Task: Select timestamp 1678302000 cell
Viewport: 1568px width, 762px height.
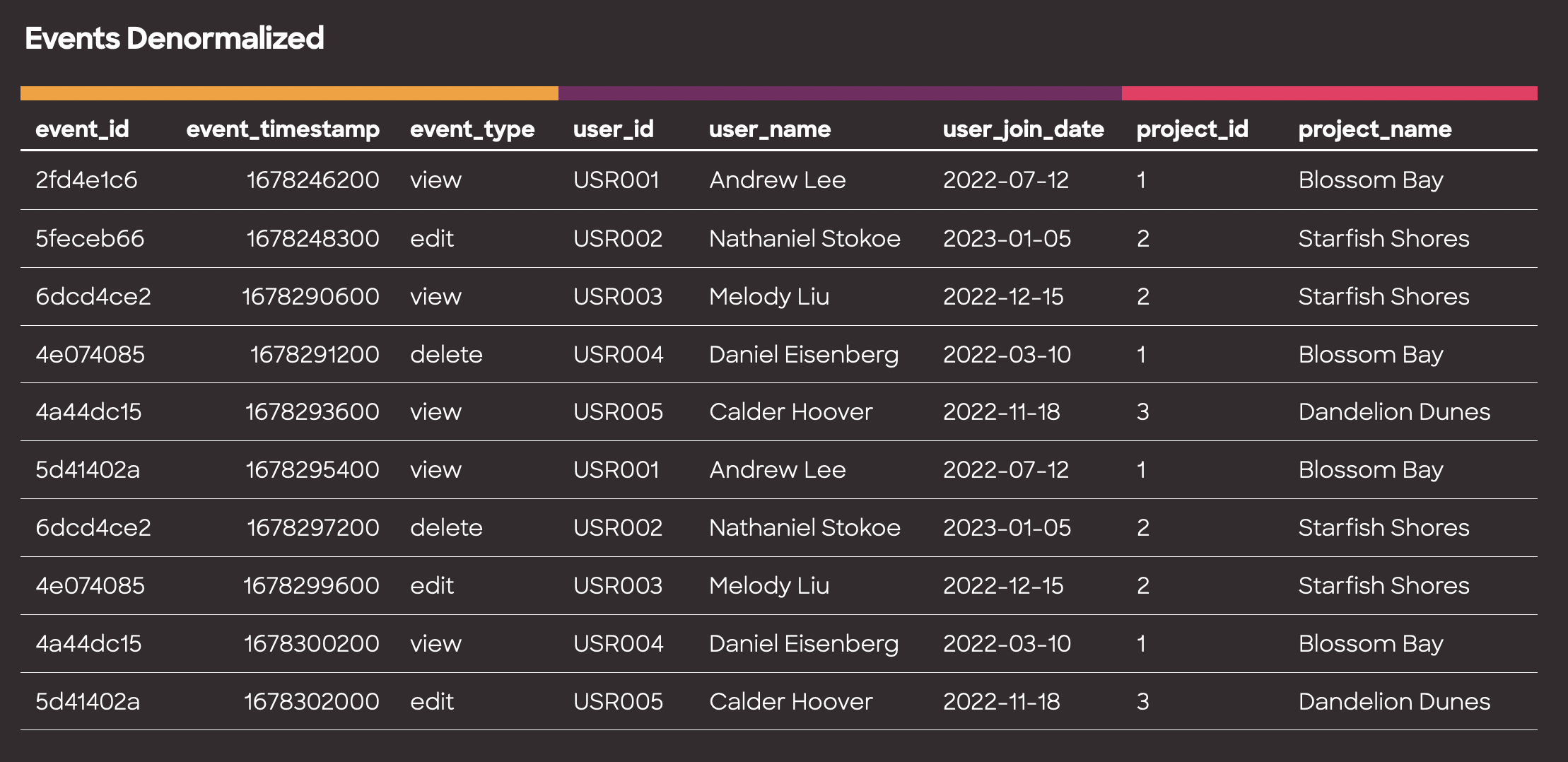Action: [x=312, y=702]
